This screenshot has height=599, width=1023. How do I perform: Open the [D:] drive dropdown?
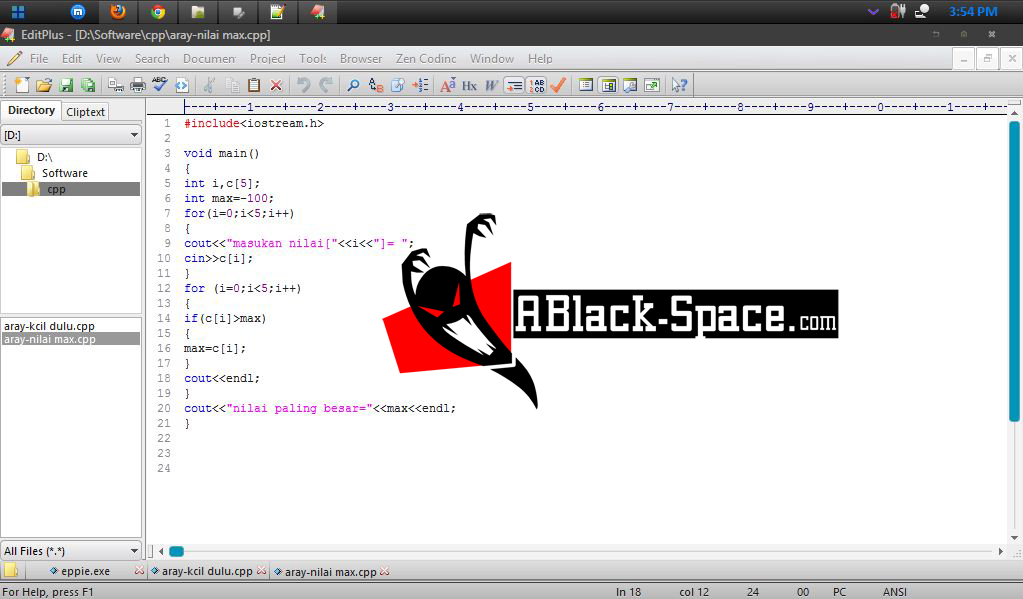pos(134,135)
